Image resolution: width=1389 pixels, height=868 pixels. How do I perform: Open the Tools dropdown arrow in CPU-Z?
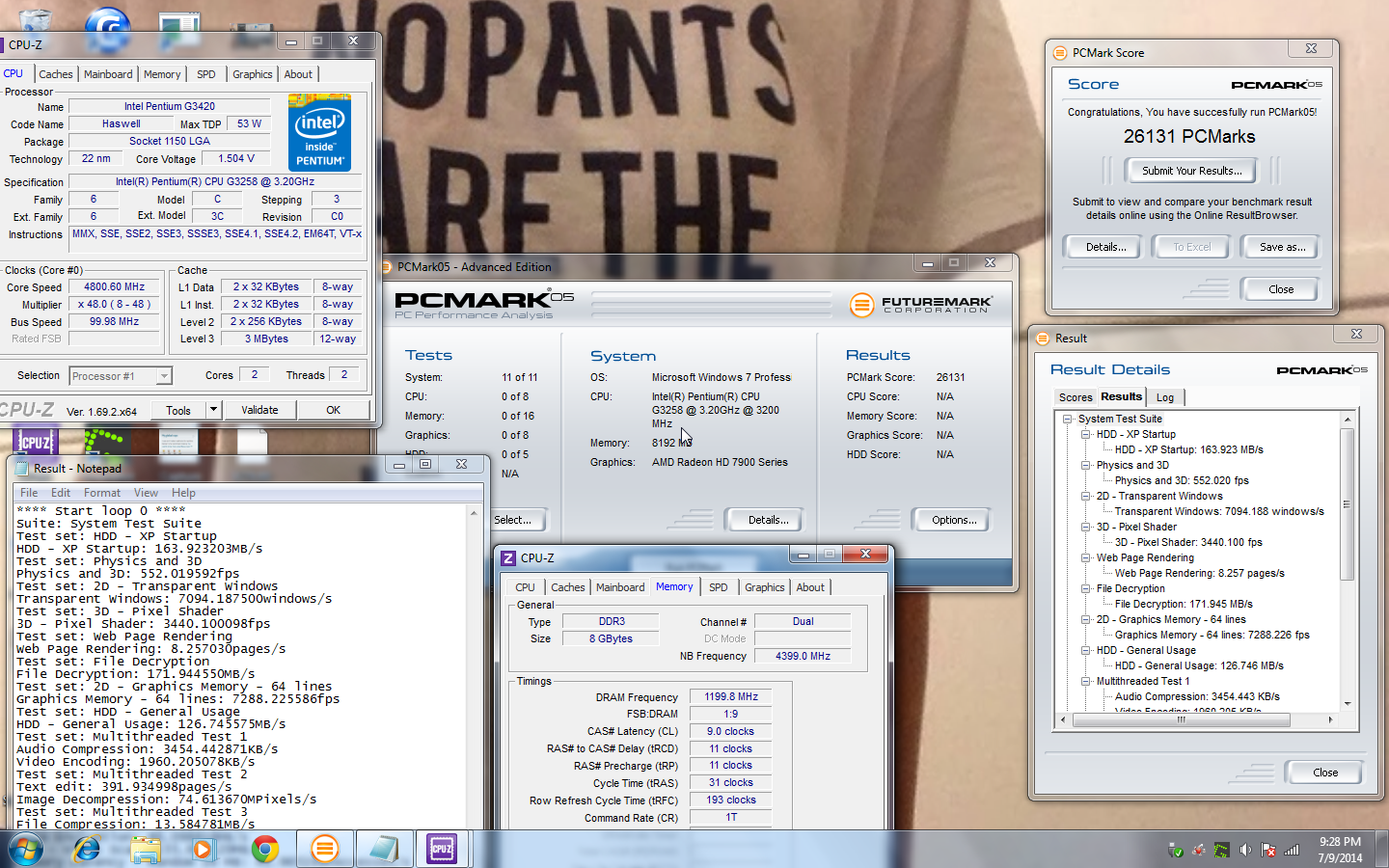pyautogui.click(x=213, y=410)
